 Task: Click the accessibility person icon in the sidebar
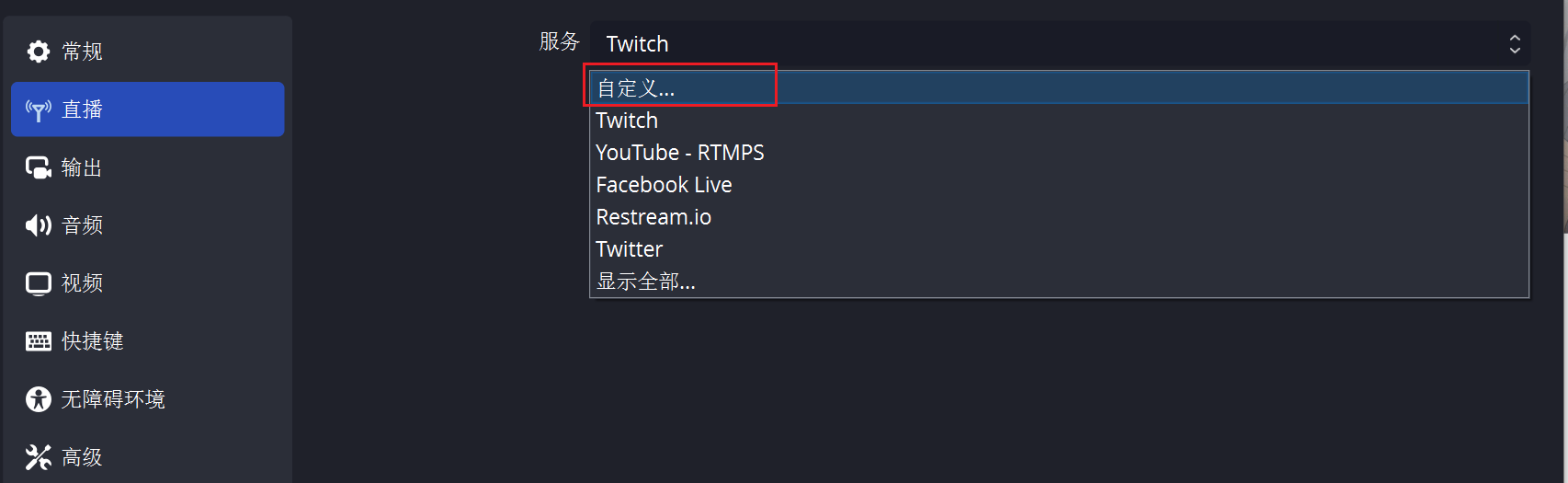(x=38, y=399)
